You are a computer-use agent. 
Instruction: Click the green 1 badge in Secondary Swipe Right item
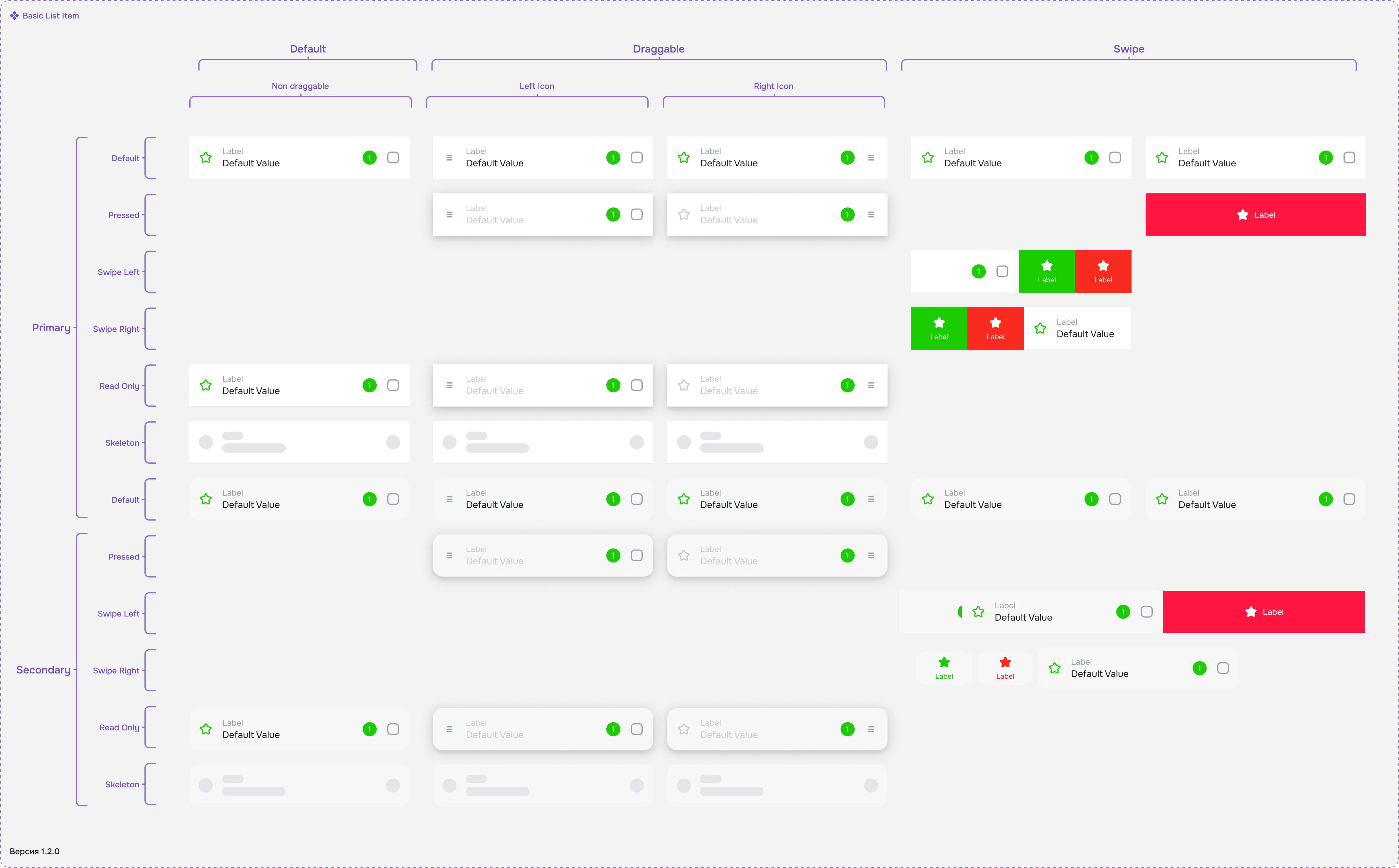pyautogui.click(x=1199, y=668)
